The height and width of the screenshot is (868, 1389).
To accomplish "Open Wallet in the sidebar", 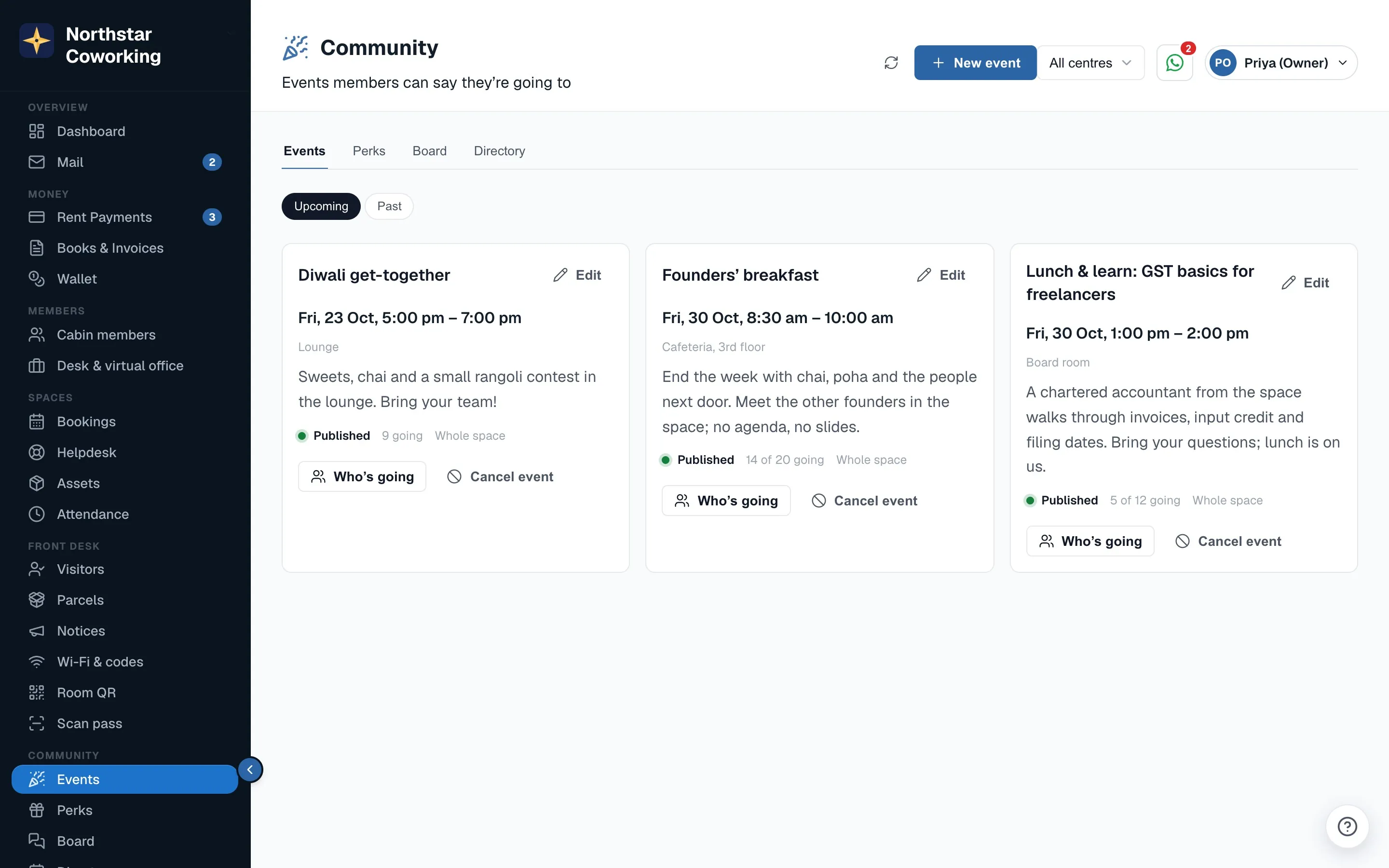I will [x=125, y=279].
